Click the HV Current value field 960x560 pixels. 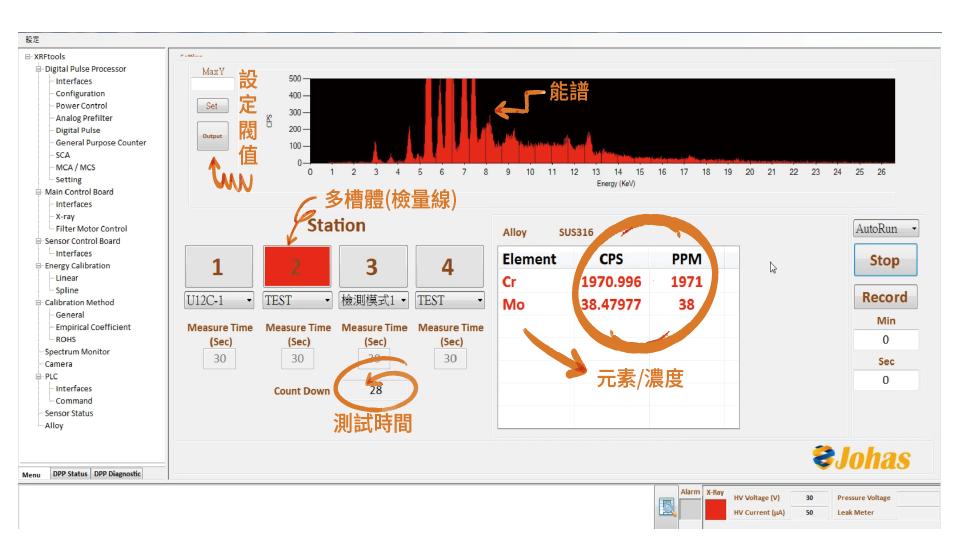[x=809, y=513]
